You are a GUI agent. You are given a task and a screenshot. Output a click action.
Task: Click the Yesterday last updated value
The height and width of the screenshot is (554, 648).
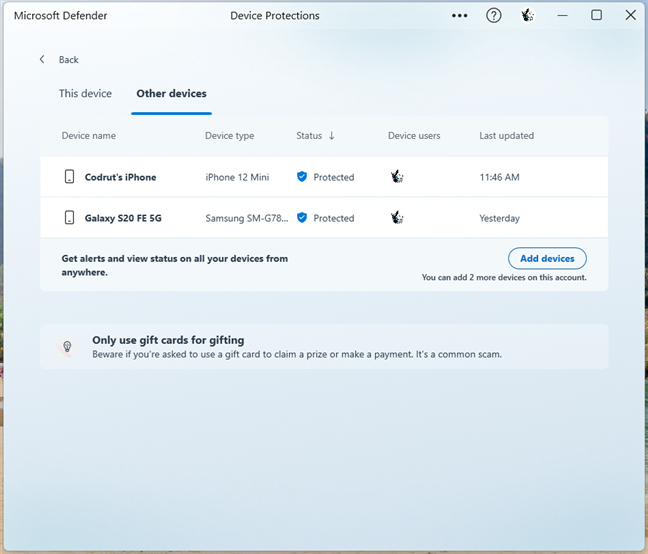click(x=499, y=218)
